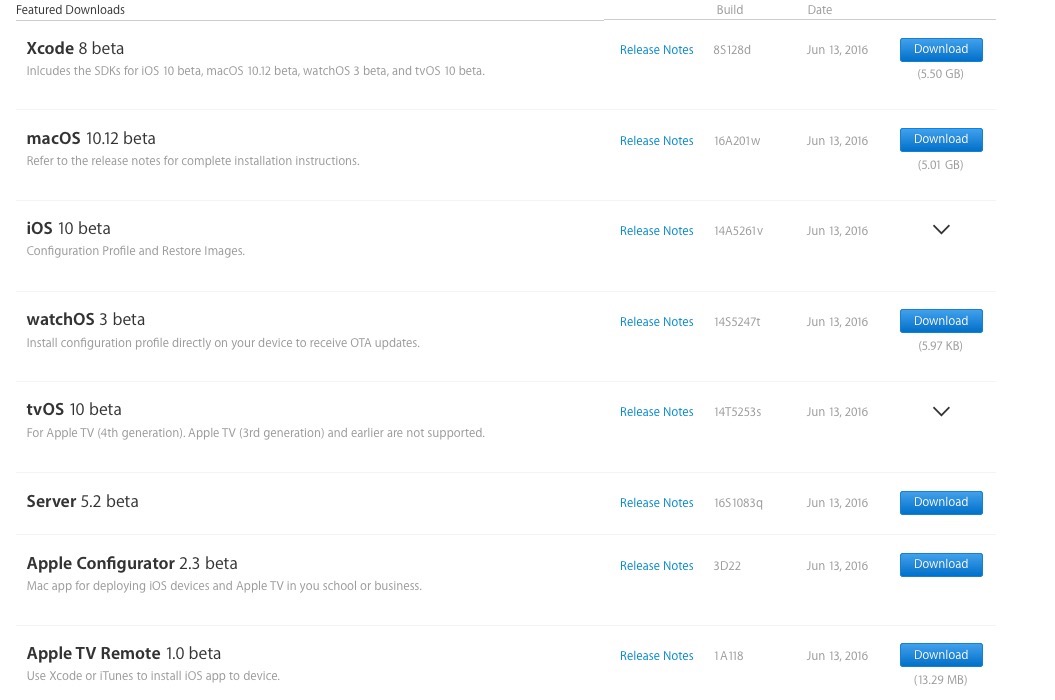Click the Featured Downloads heading
Image resolution: width=1055 pixels, height=700 pixels.
(x=70, y=10)
